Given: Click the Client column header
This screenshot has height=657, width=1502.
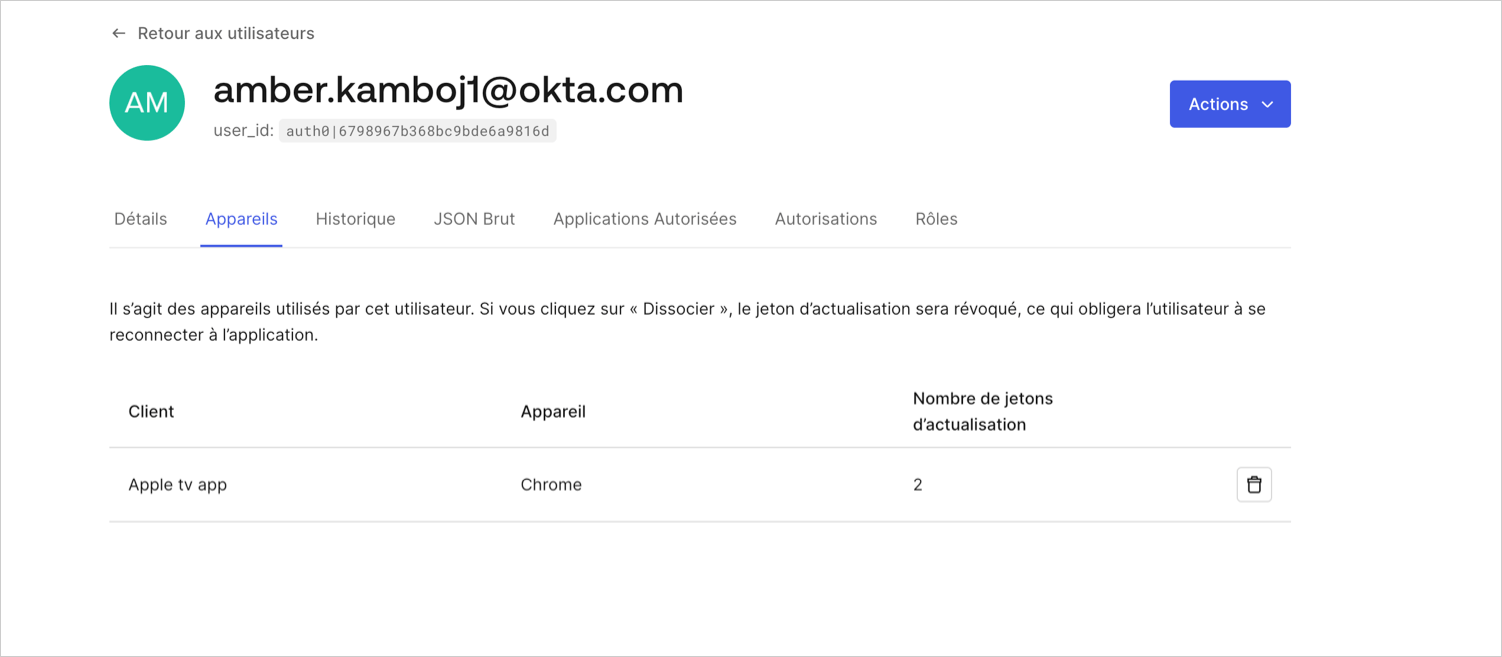Looking at the screenshot, I should click(x=151, y=412).
